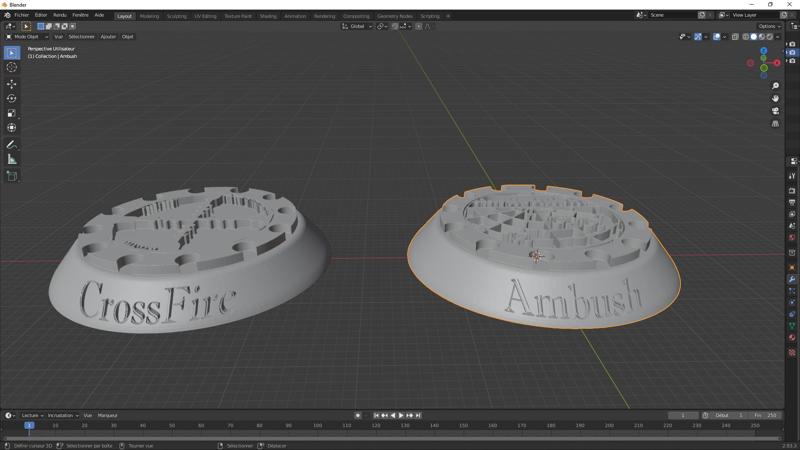Play the animation in reverse
The height and width of the screenshot is (450, 800).
pos(393,415)
